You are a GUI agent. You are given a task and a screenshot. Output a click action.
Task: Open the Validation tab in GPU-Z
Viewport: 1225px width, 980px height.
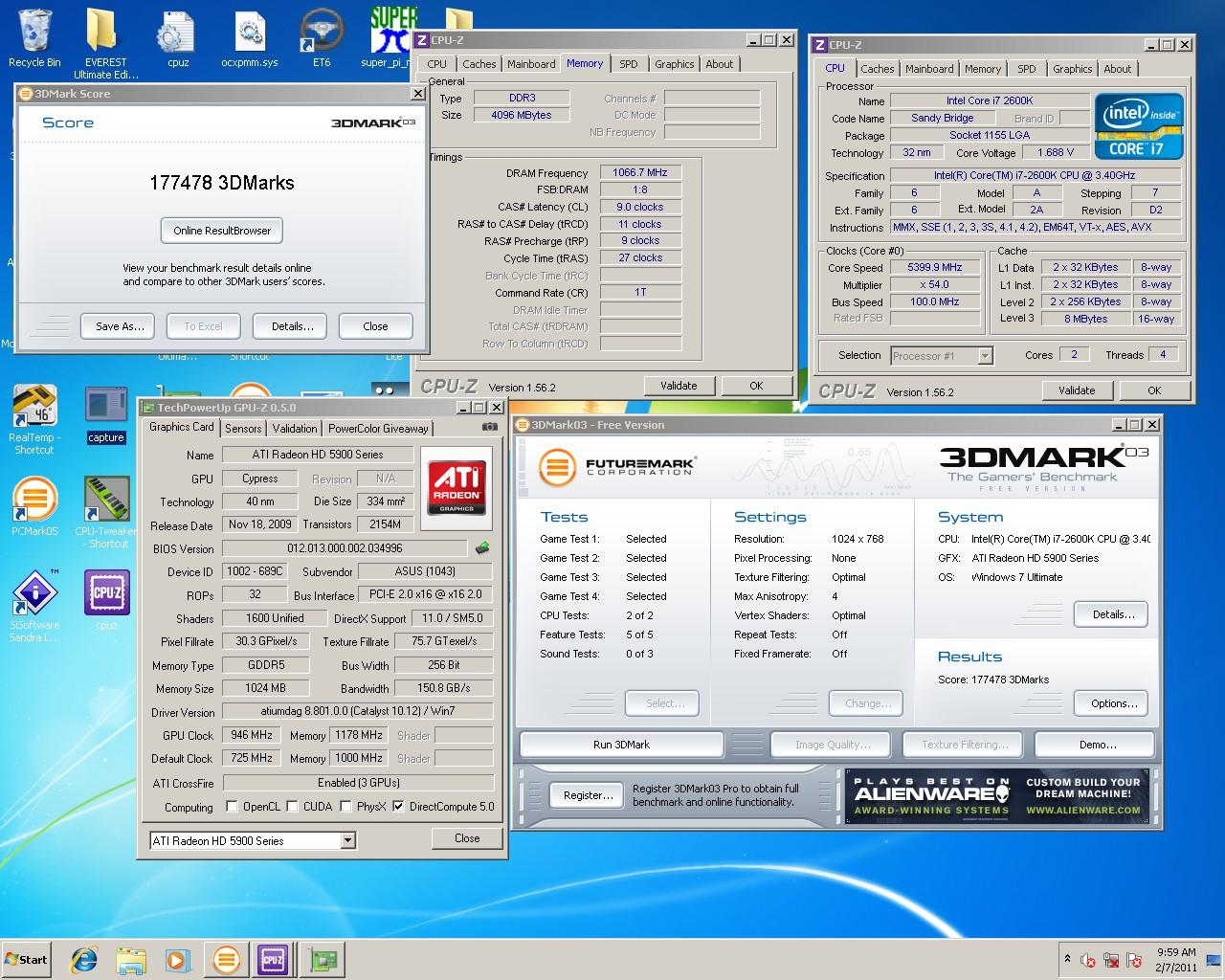coord(294,429)
